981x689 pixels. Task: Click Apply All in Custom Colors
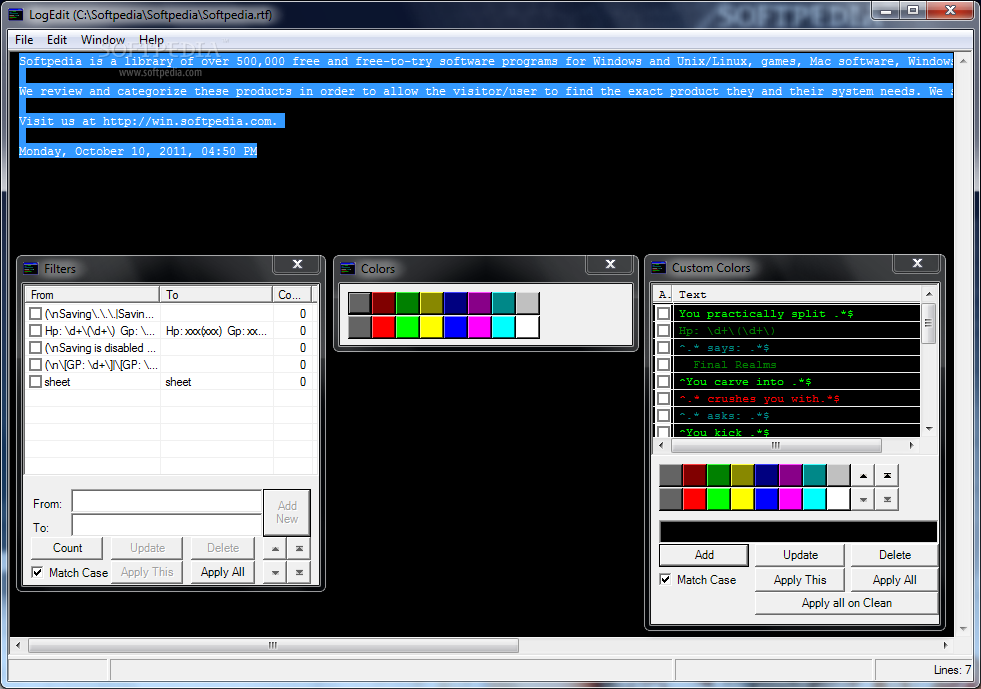(895, 580)
